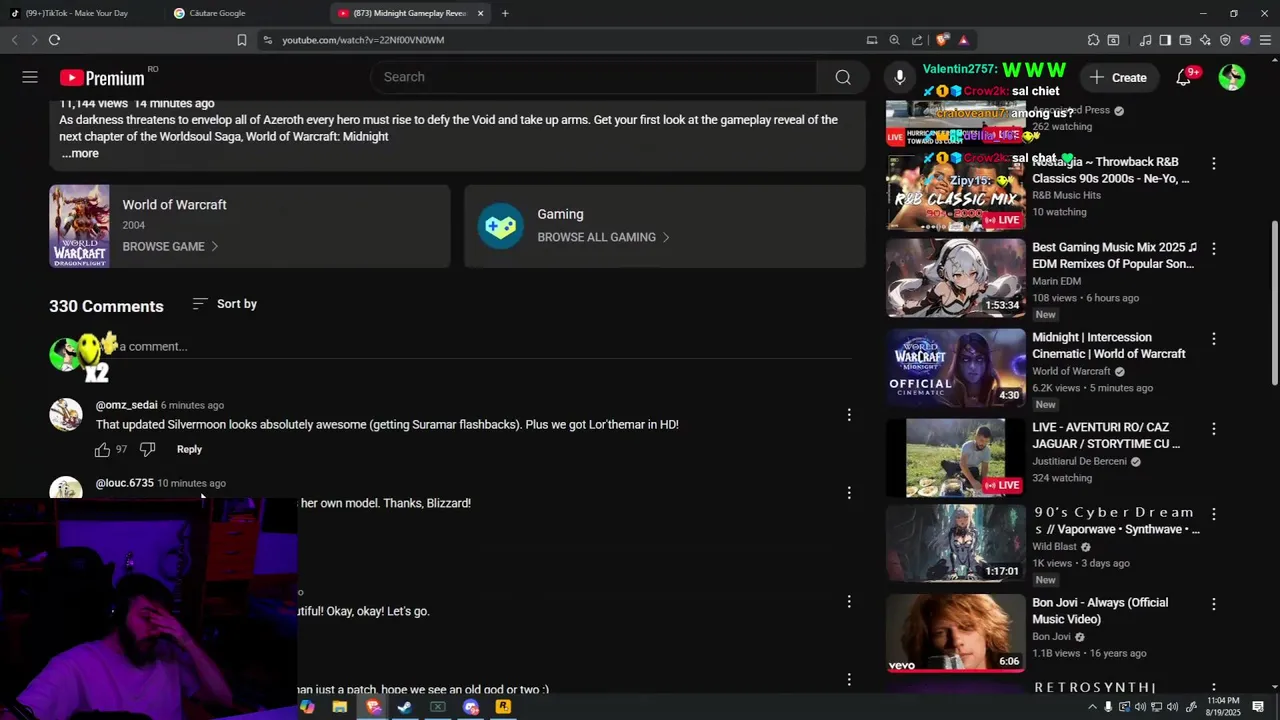Switch to the TikTok Make Your Day tab

(x=76, y=13)
